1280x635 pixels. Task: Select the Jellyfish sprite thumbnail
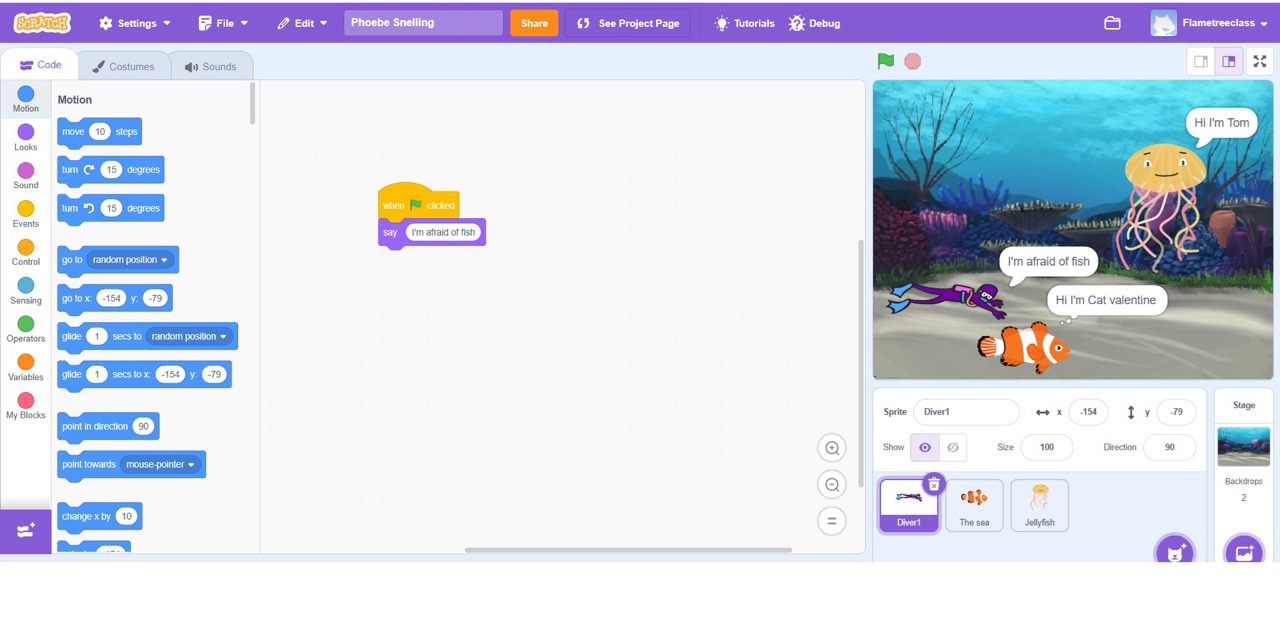click(1040, 505)
